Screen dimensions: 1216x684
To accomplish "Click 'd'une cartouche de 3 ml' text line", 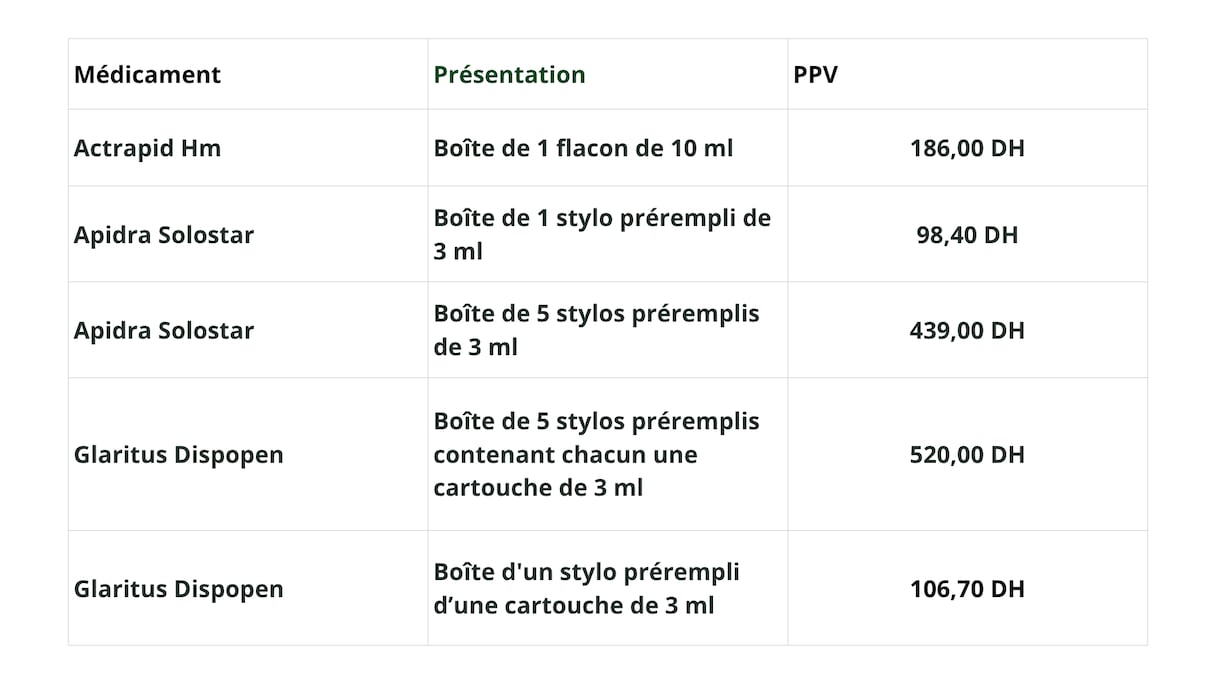I will click(574, 605).
